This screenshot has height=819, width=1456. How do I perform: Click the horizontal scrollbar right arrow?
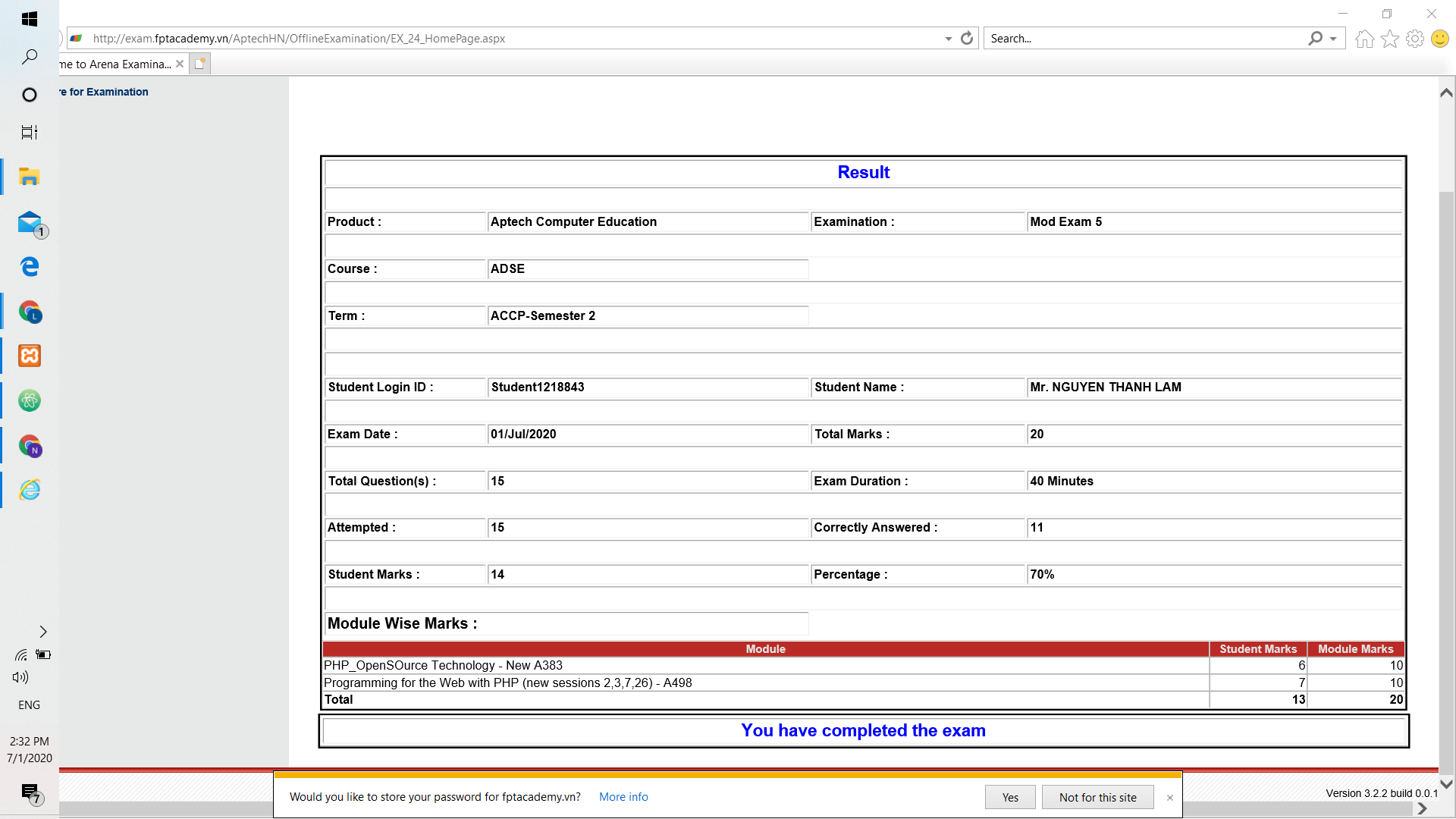[1423, 809]
